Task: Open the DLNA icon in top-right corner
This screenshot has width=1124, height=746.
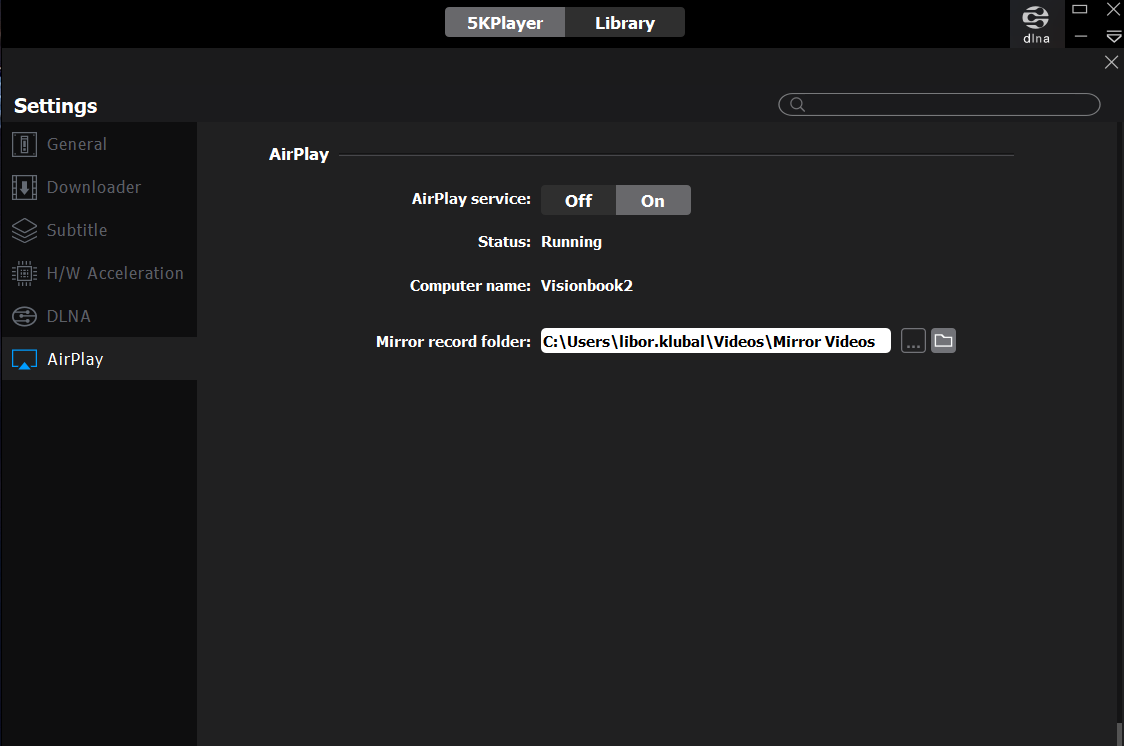Action: [x=1036, y=24]
